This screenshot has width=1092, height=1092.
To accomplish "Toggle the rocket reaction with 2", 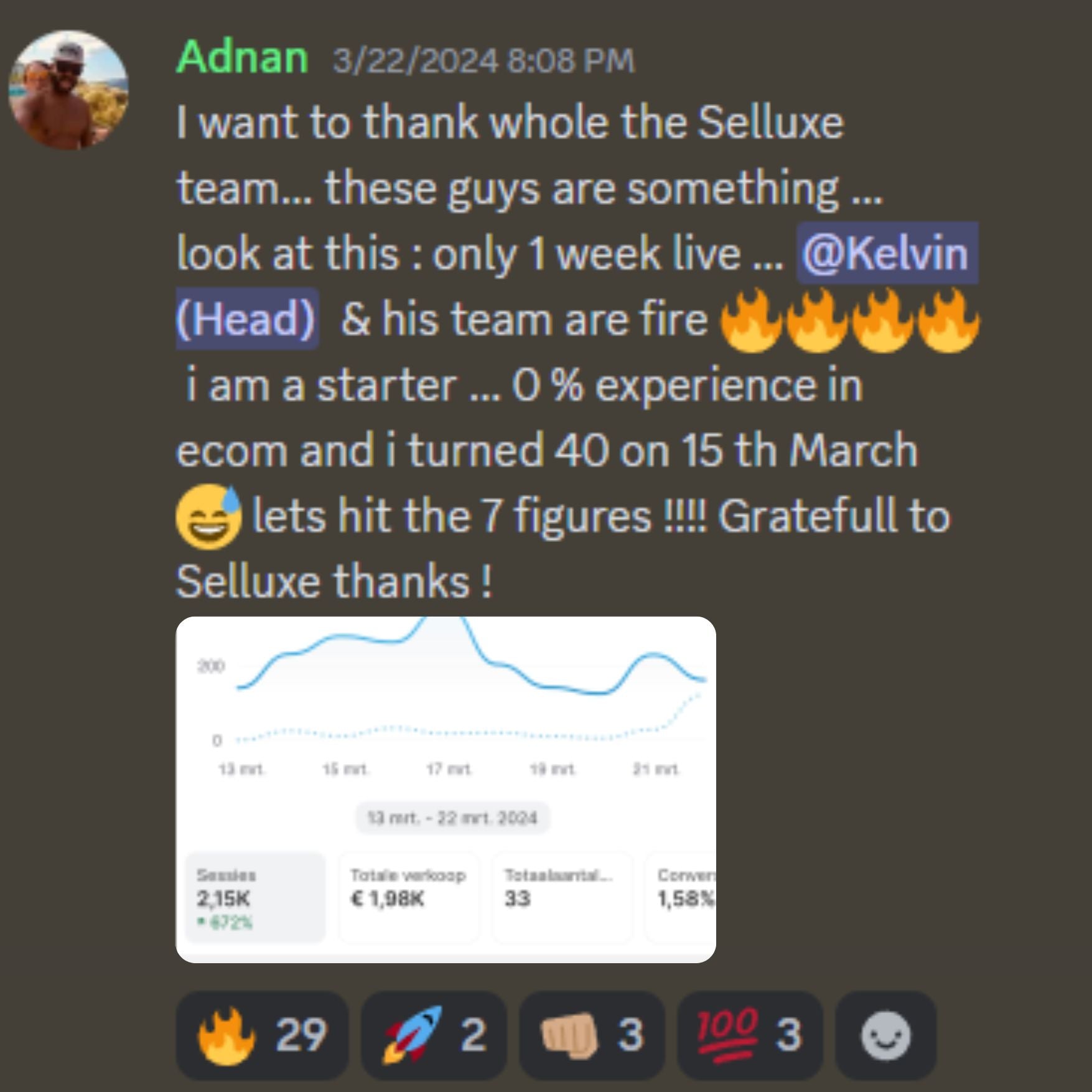I will click(x=434, y=1035).
